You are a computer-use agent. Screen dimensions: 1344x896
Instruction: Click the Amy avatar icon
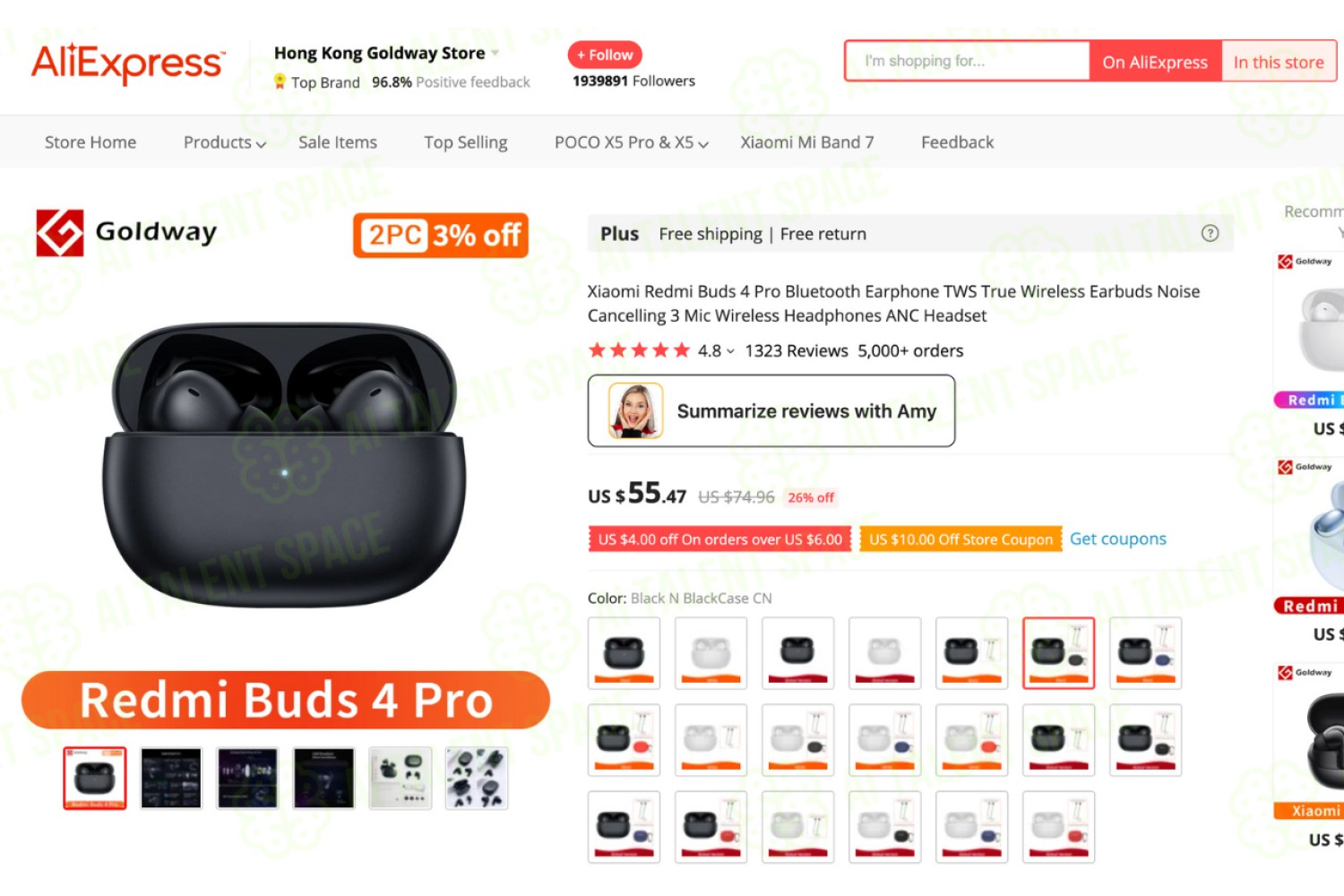tap(635, 410)
